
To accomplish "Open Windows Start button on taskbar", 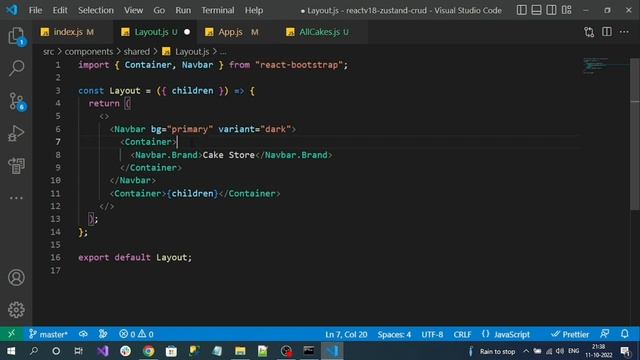I will (11, 351).
